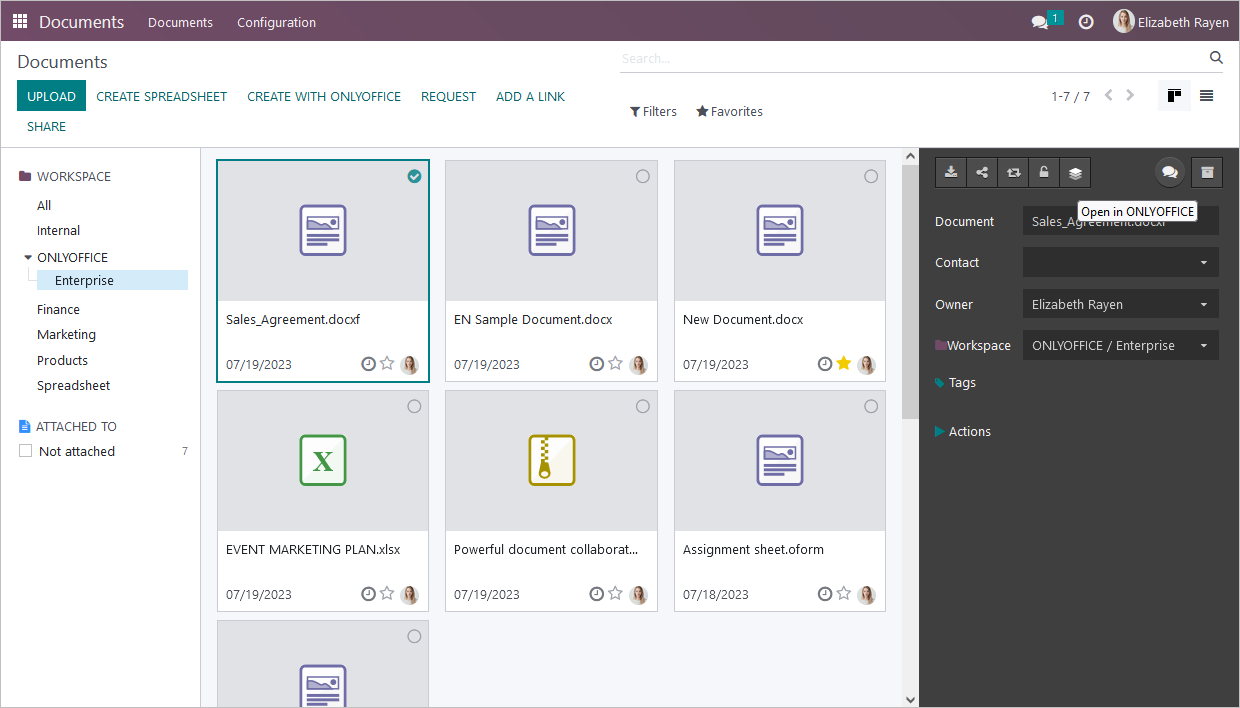Image resolution: width=1240 pixels, height=708 pixels.
Task: Go to previous page arrow
Action: click(x=1108, y=96)
